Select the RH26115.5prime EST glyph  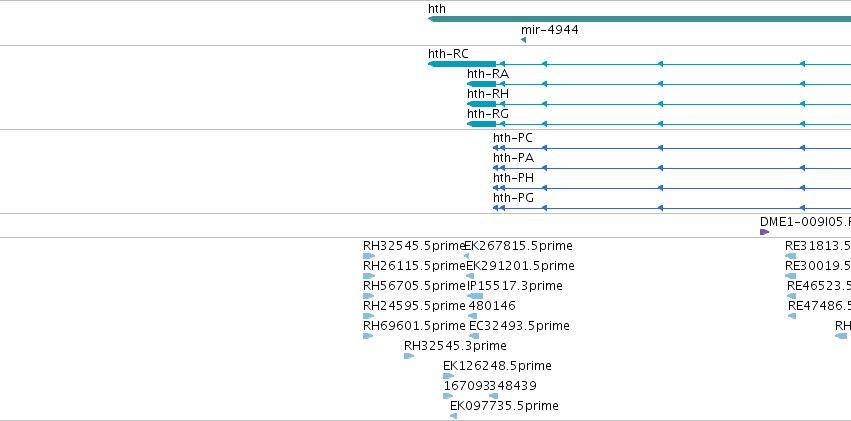pyautogui.click(x=369, y=276)
